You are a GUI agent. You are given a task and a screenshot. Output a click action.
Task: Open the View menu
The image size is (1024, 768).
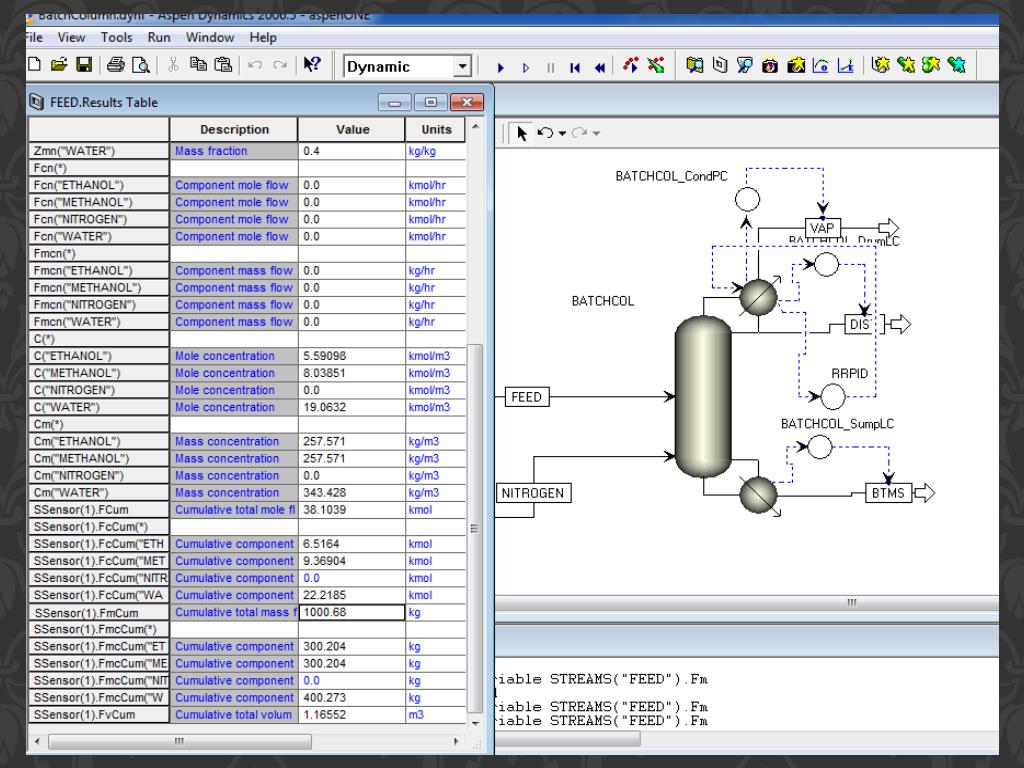71,37
